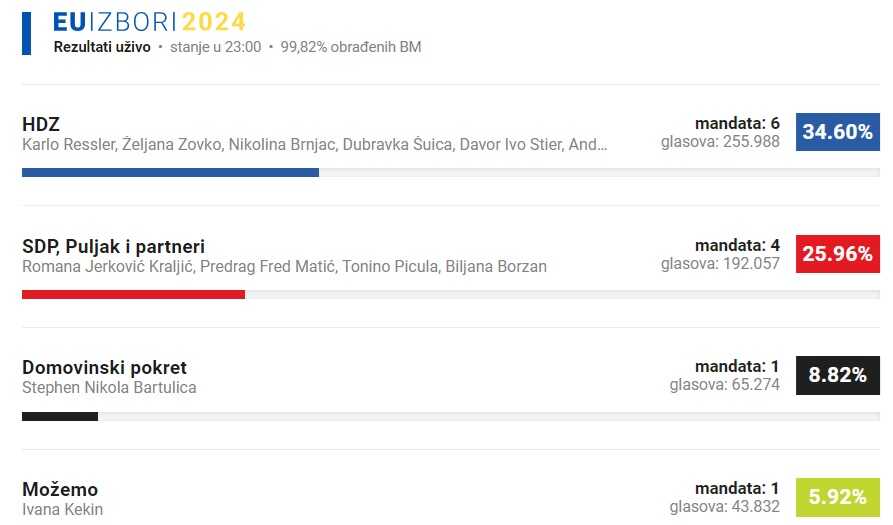The height and width of the screenshot is (525, 893).
Task: Click the red 25.96% badge for SDP
Action: pyautogui.click(x=837, y=254)
